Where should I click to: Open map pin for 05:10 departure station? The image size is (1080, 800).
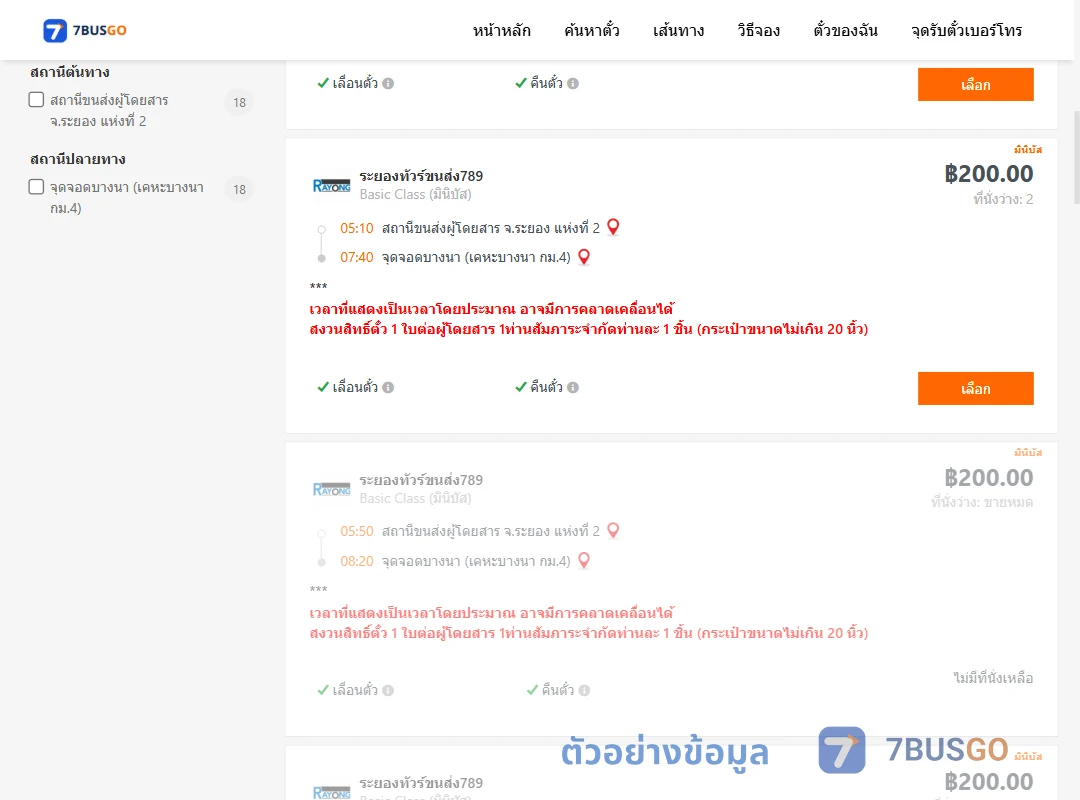(613, 227)
